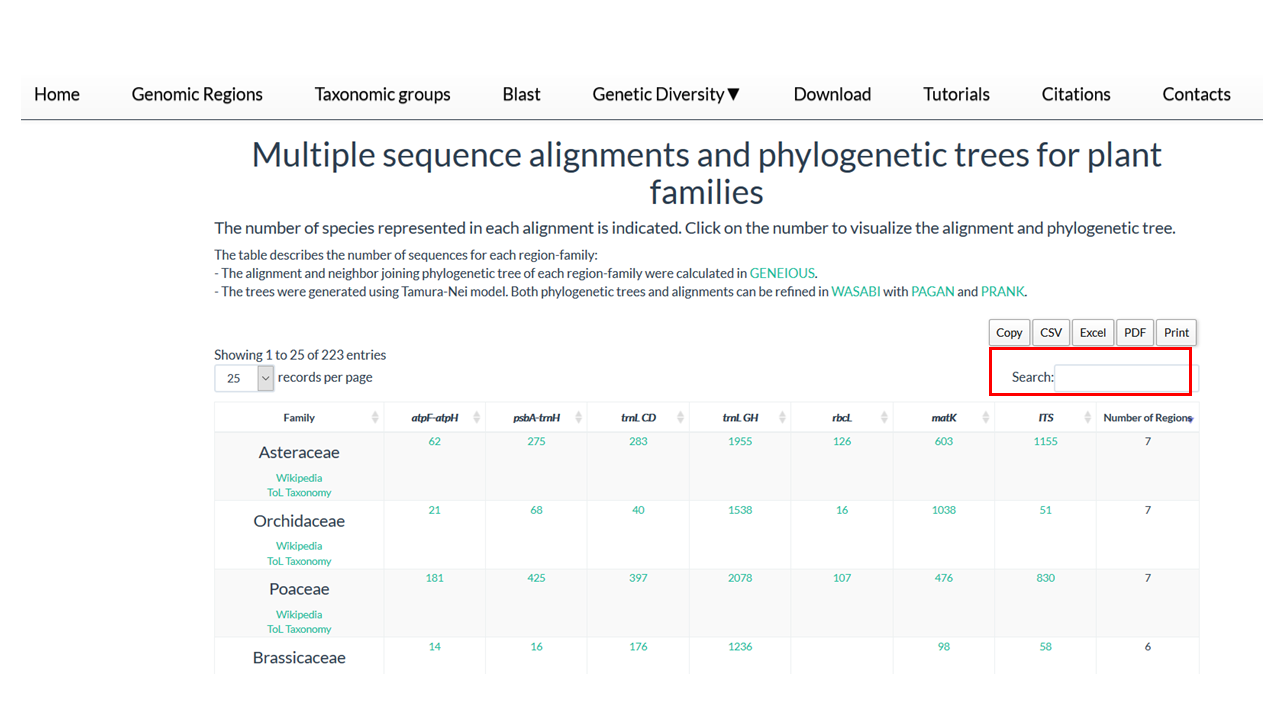Screen dimensions: 1280x720
Task: Export table to Excel
Action: click(x=1093, y=333)
